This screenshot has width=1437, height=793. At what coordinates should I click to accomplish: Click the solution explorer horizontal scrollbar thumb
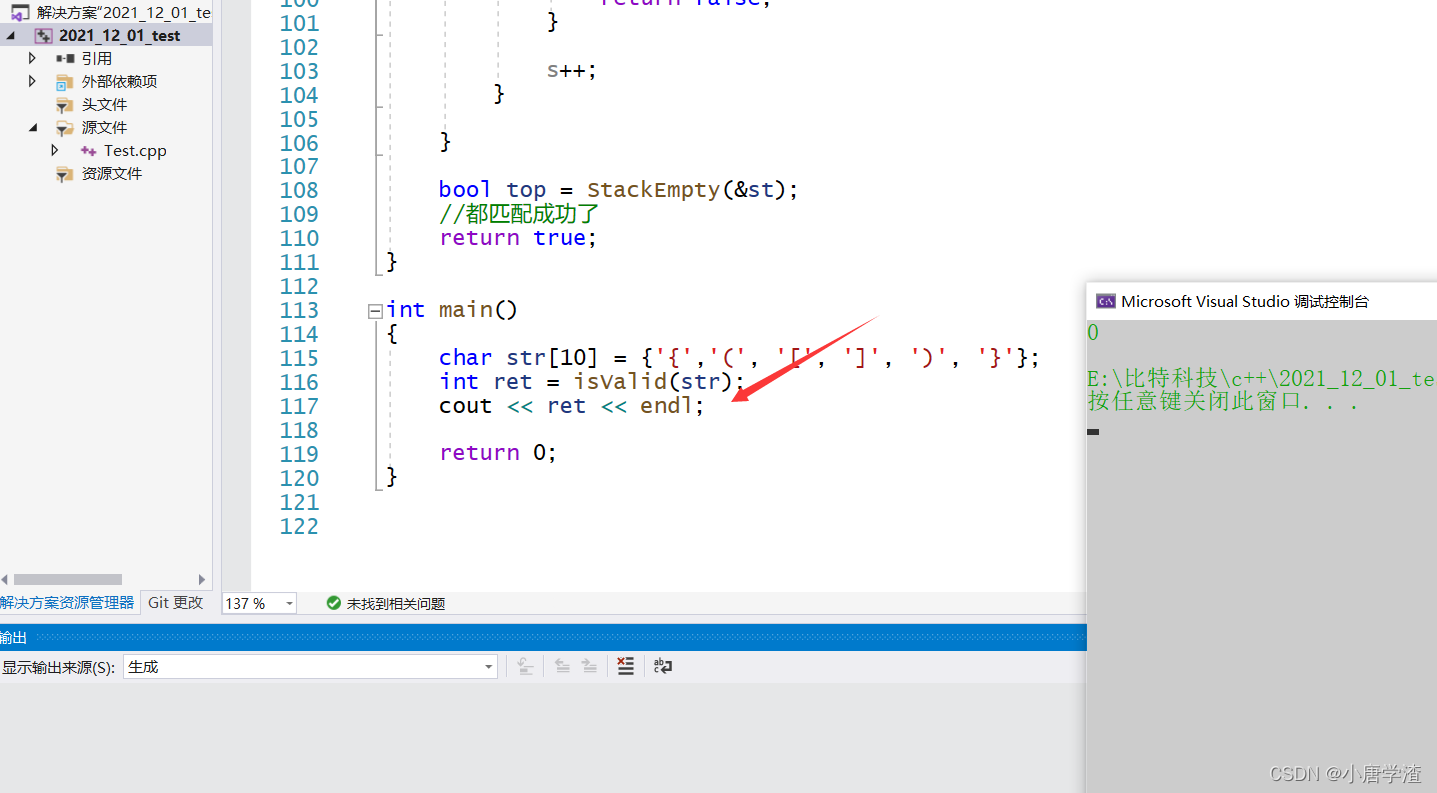(67, 579)
